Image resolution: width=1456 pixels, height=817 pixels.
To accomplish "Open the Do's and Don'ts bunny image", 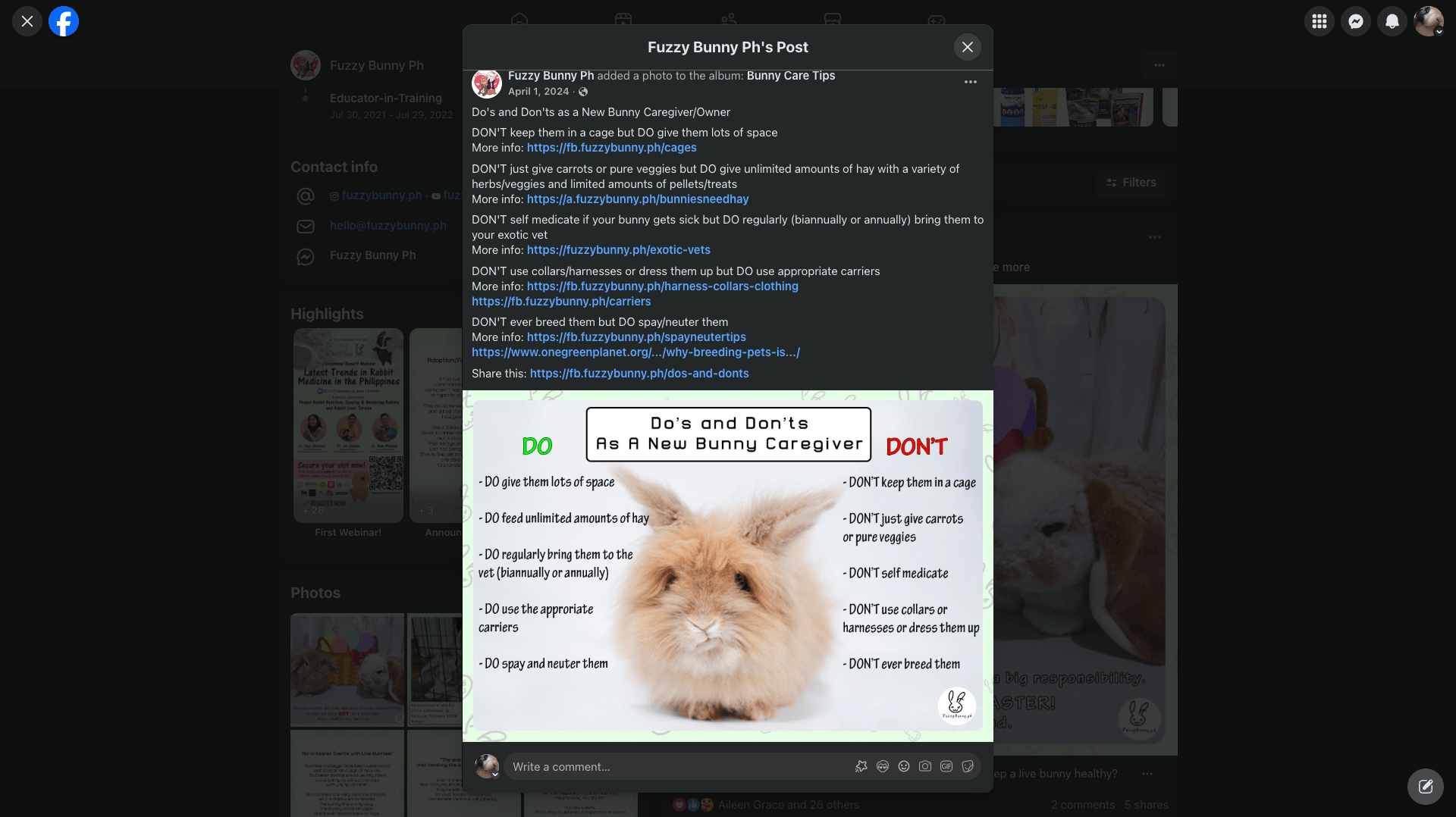I will pos(728,565).
